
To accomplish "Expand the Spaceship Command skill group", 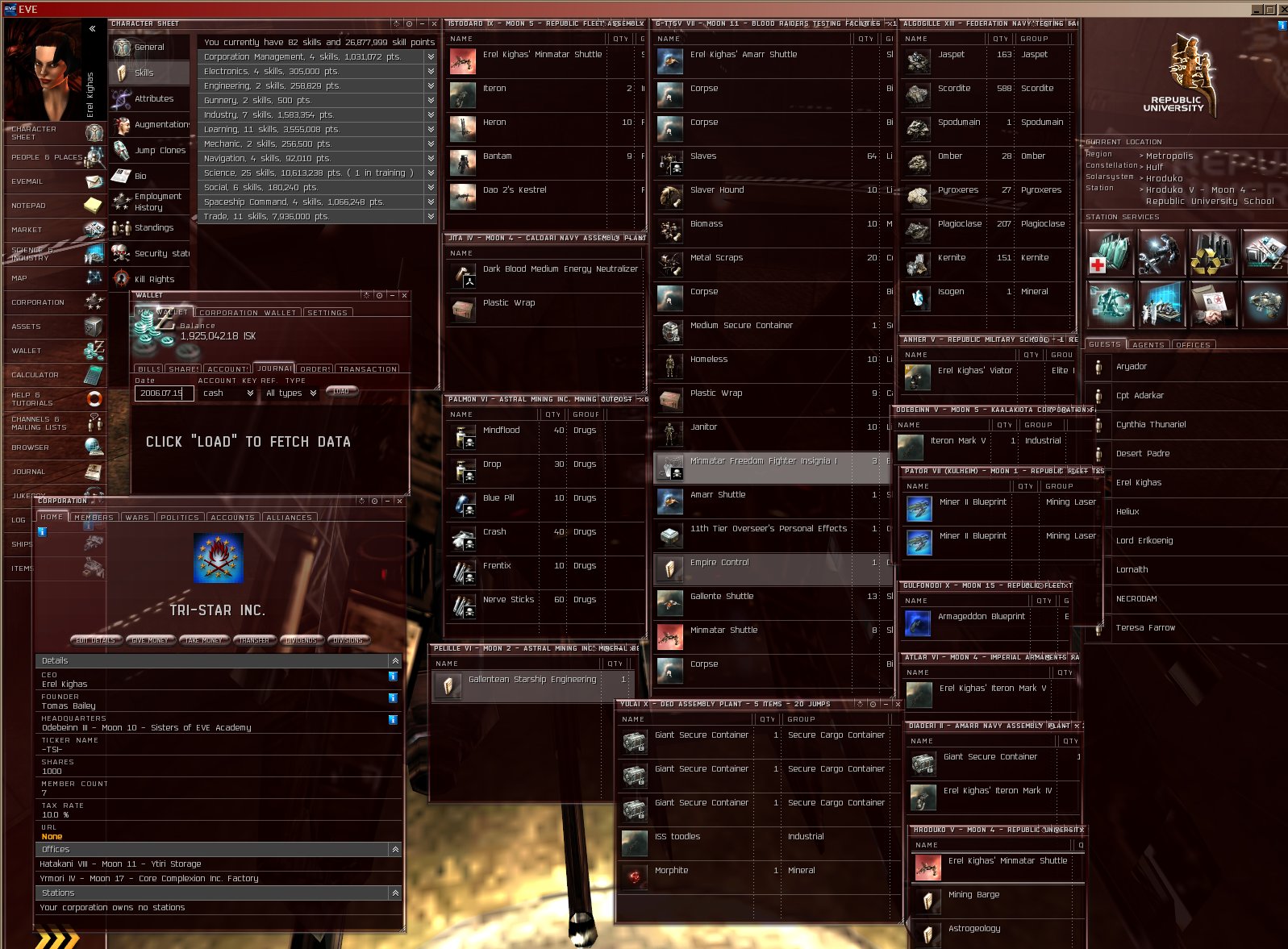I will click(431, 202).
